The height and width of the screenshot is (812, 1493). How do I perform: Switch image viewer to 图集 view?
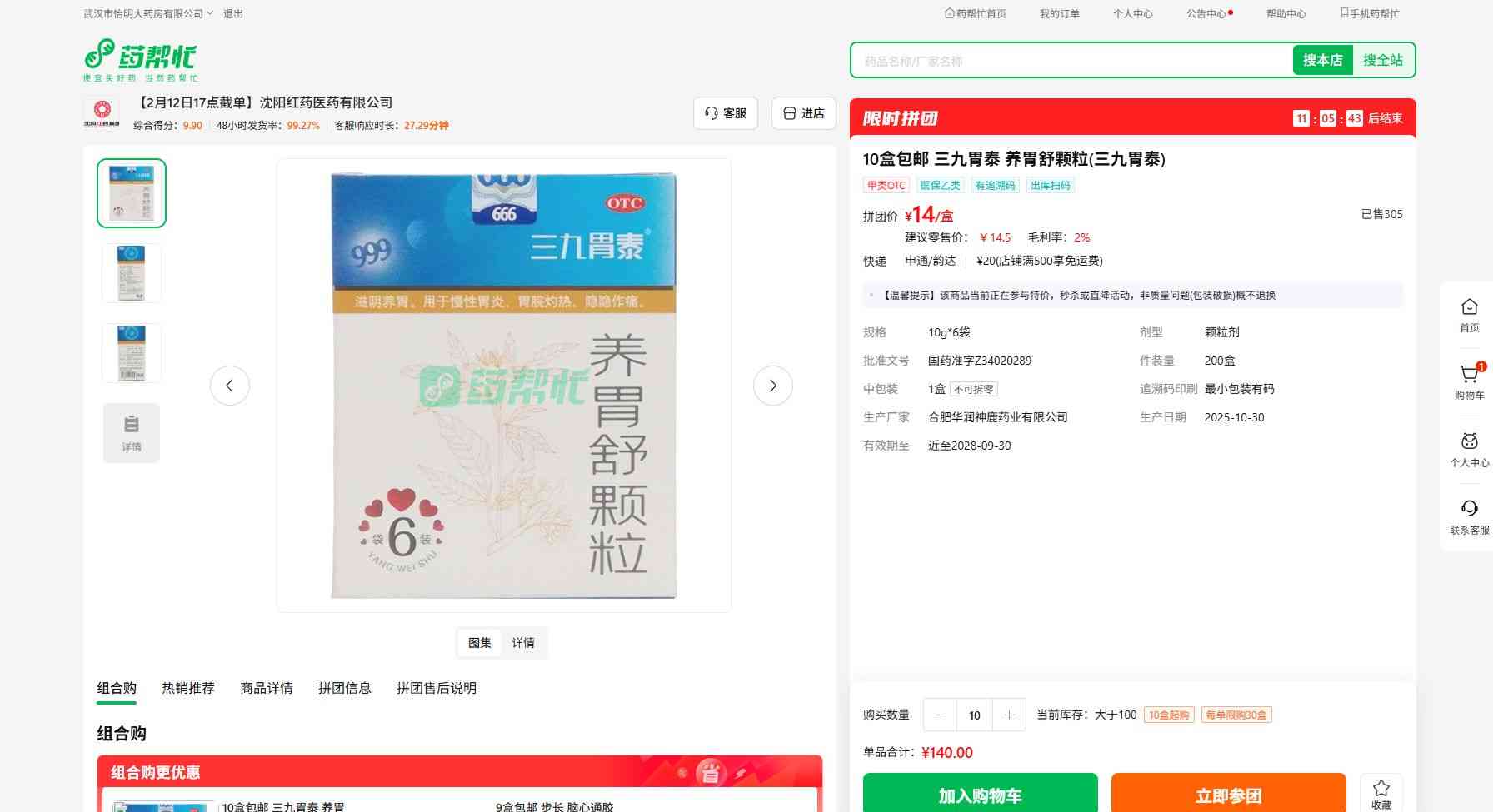click(480, 643)
